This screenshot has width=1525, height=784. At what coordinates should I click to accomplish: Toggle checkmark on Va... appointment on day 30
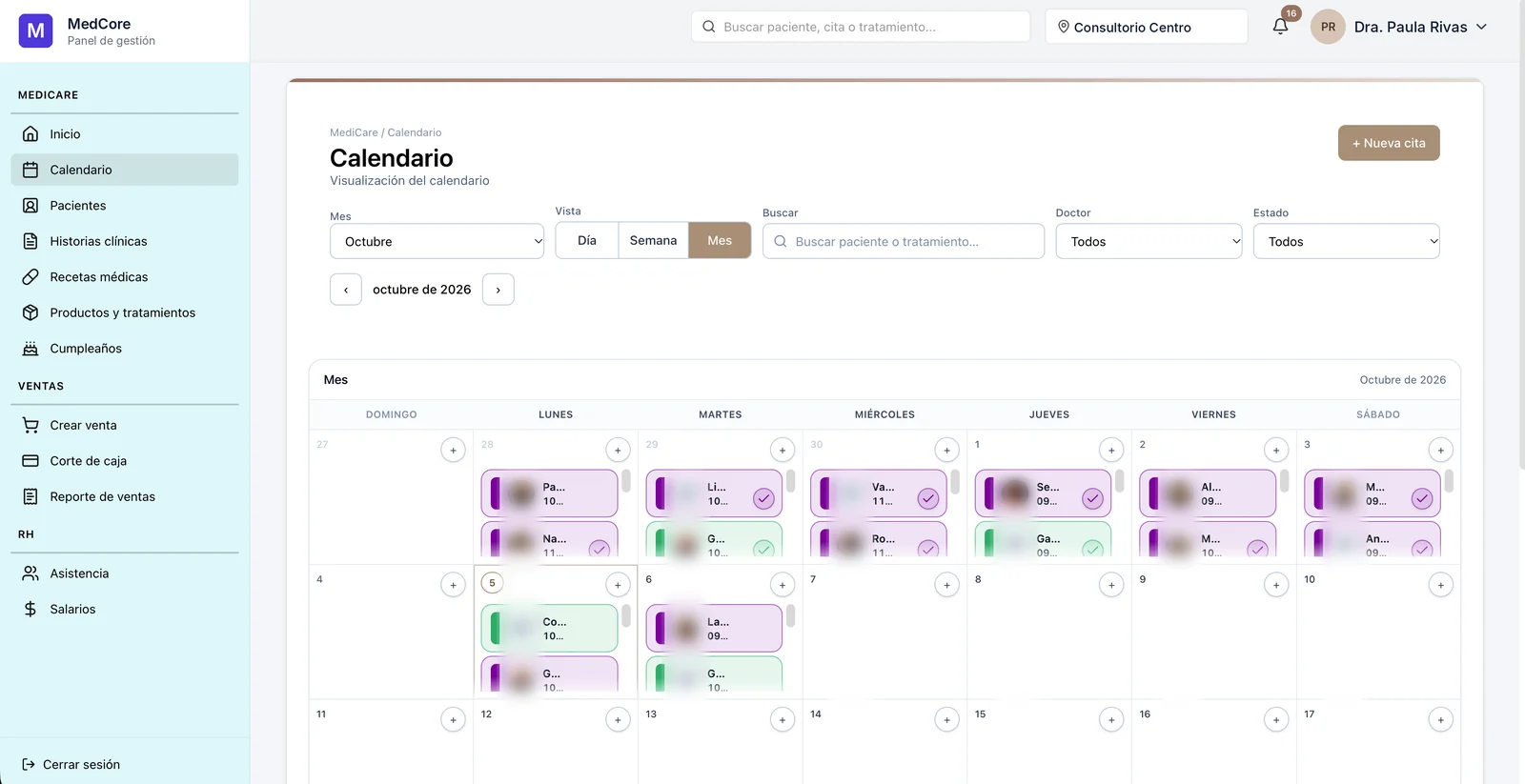click(928, 498)
